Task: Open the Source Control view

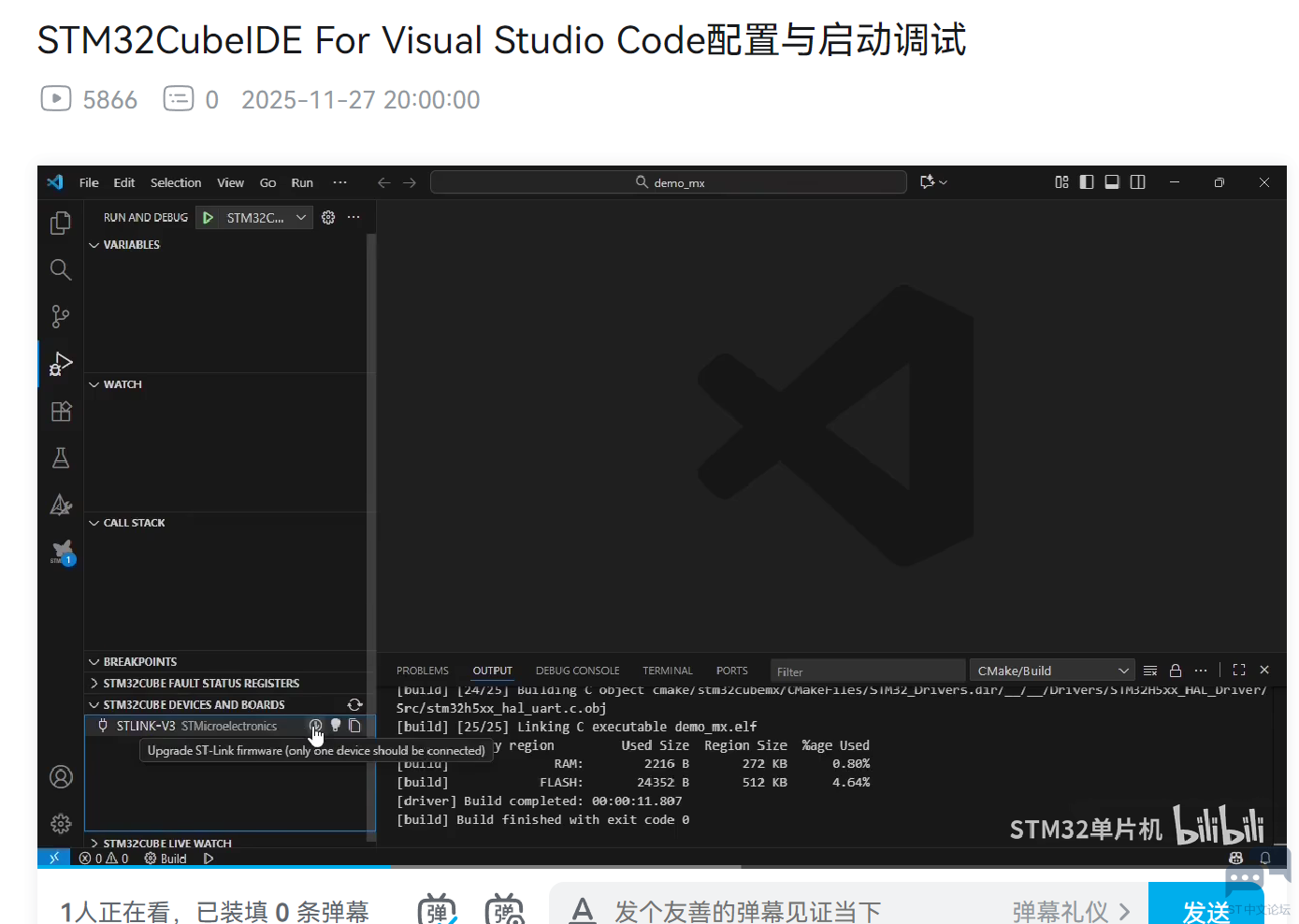Action: (x=61, y=317)
